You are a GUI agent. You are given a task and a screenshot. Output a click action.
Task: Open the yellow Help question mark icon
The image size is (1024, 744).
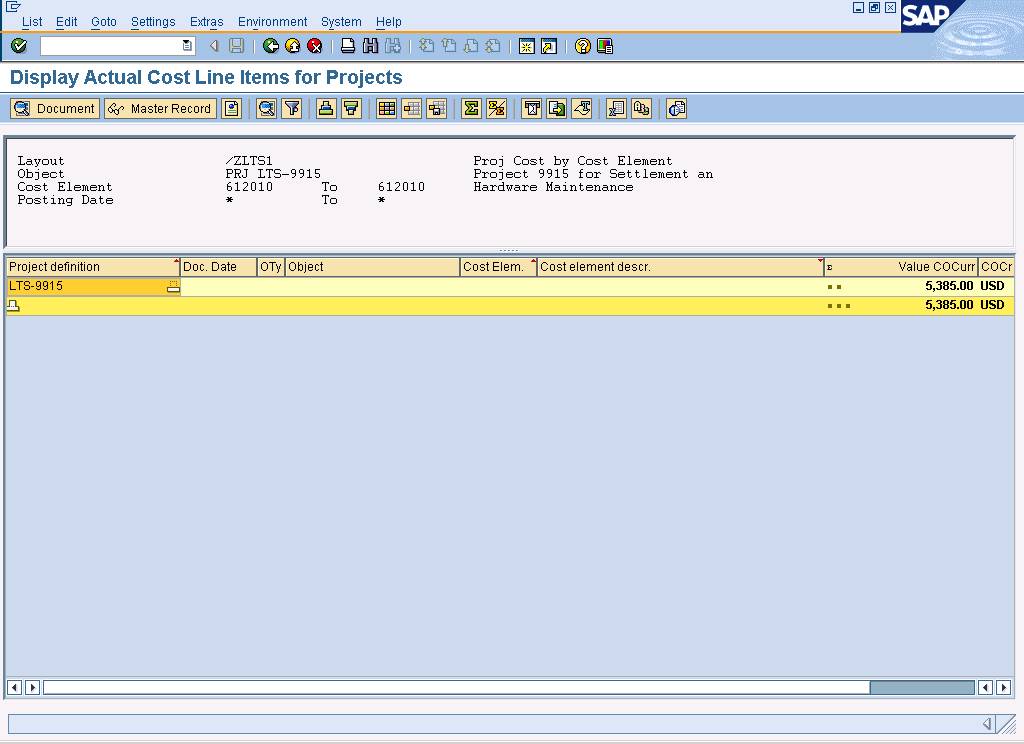point(583,46)
